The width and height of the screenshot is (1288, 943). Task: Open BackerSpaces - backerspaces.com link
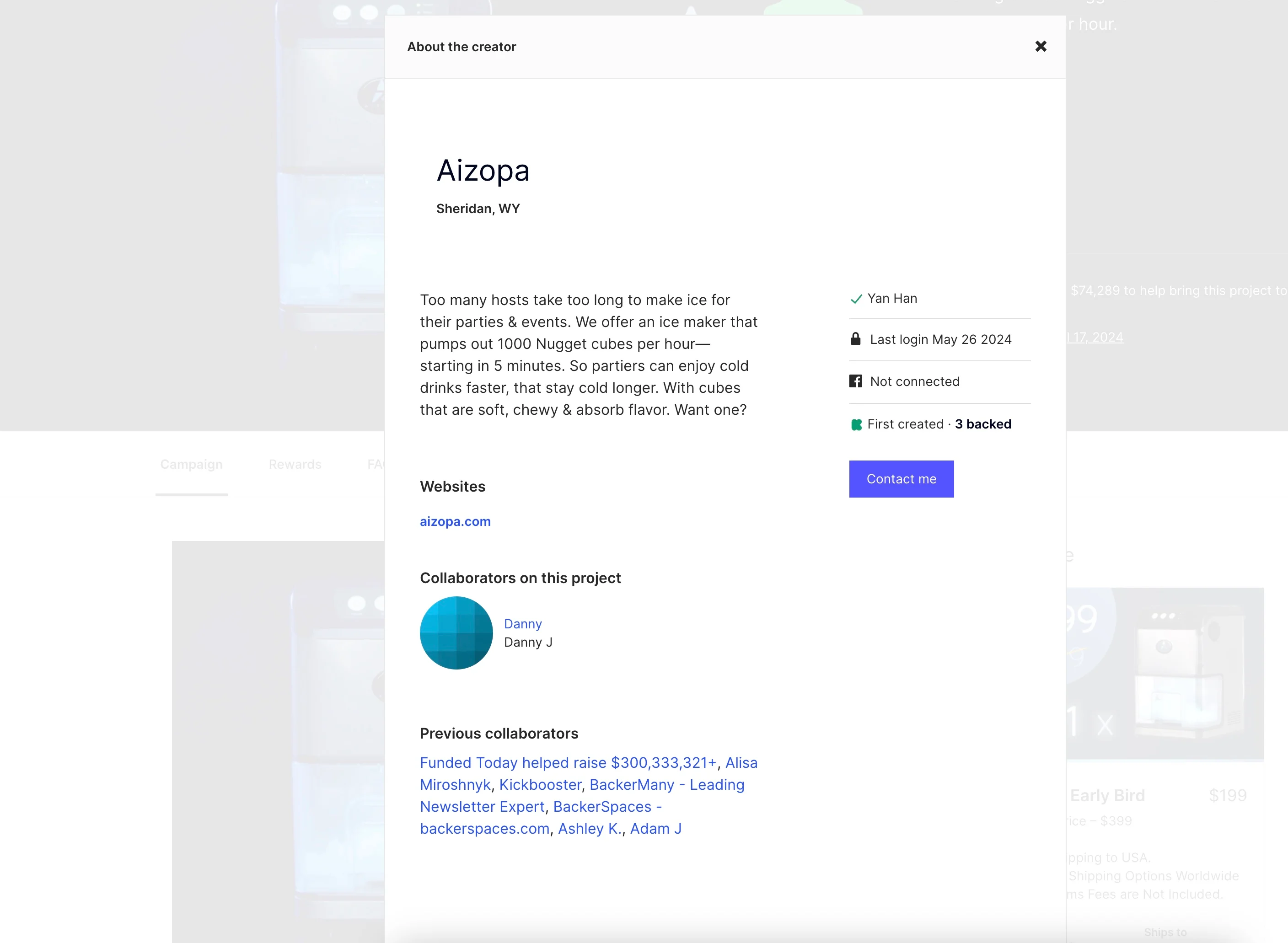click(541, 817)
